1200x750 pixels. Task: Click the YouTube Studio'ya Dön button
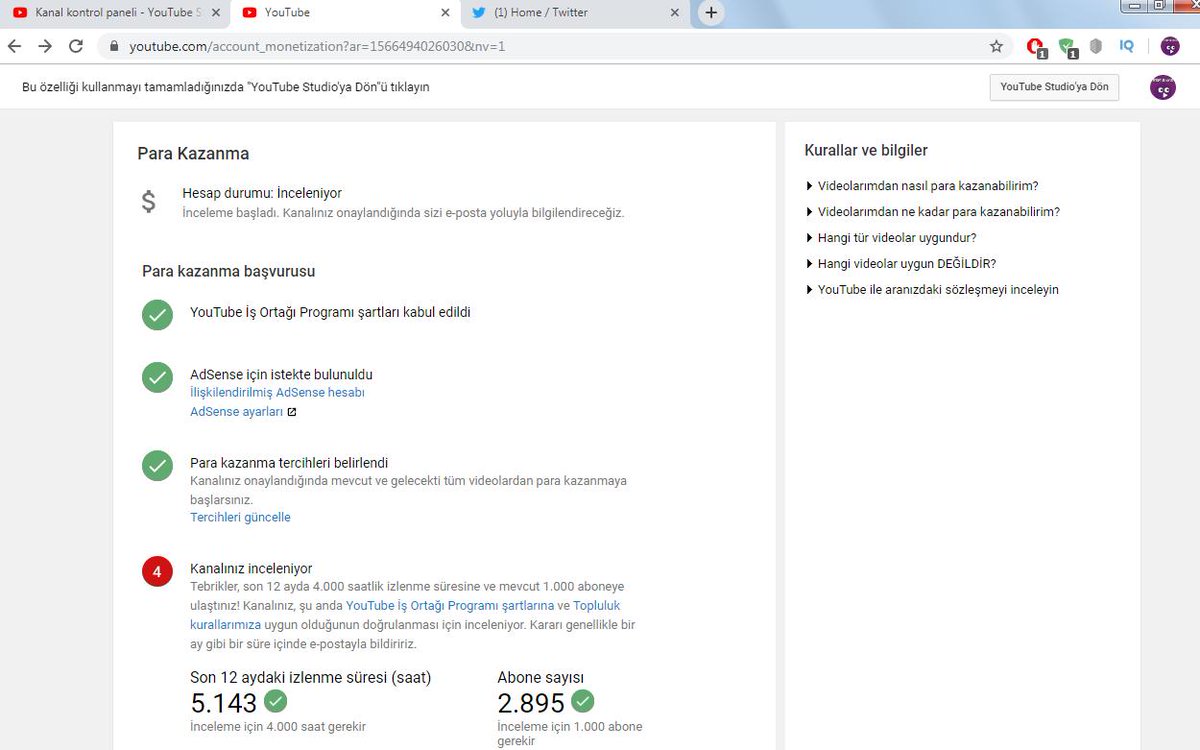1054,87
